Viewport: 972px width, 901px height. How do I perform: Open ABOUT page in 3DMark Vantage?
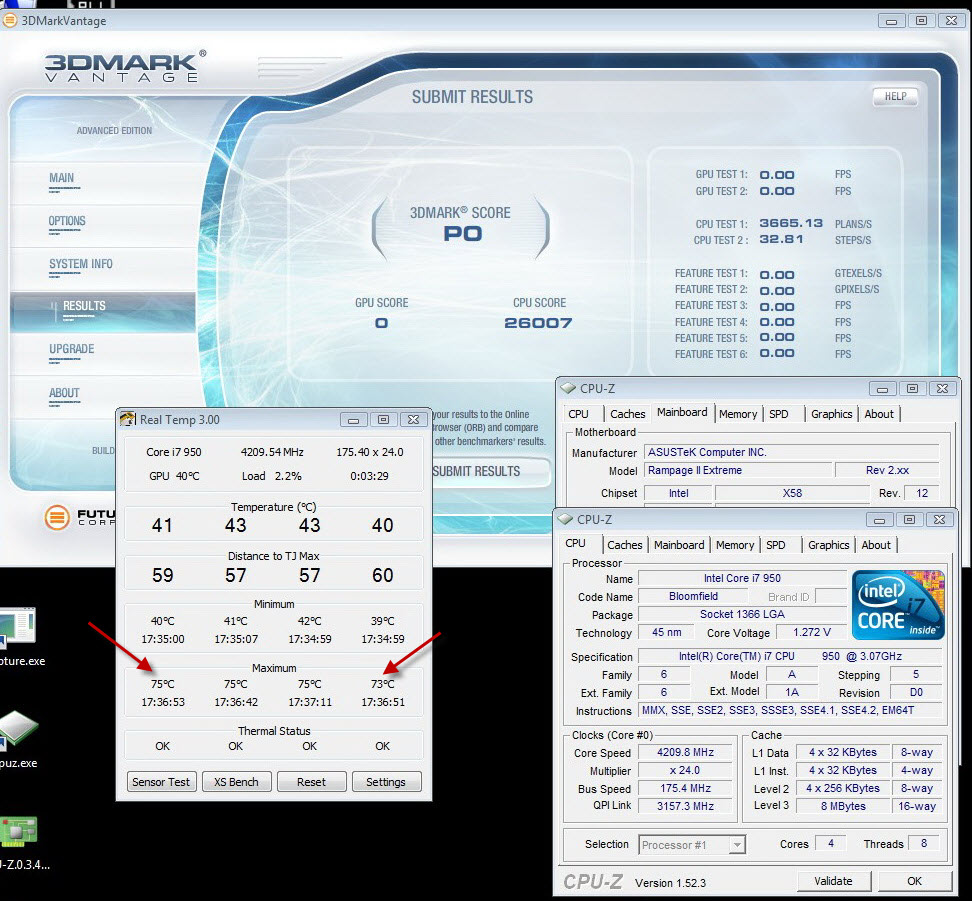[64, 393]
